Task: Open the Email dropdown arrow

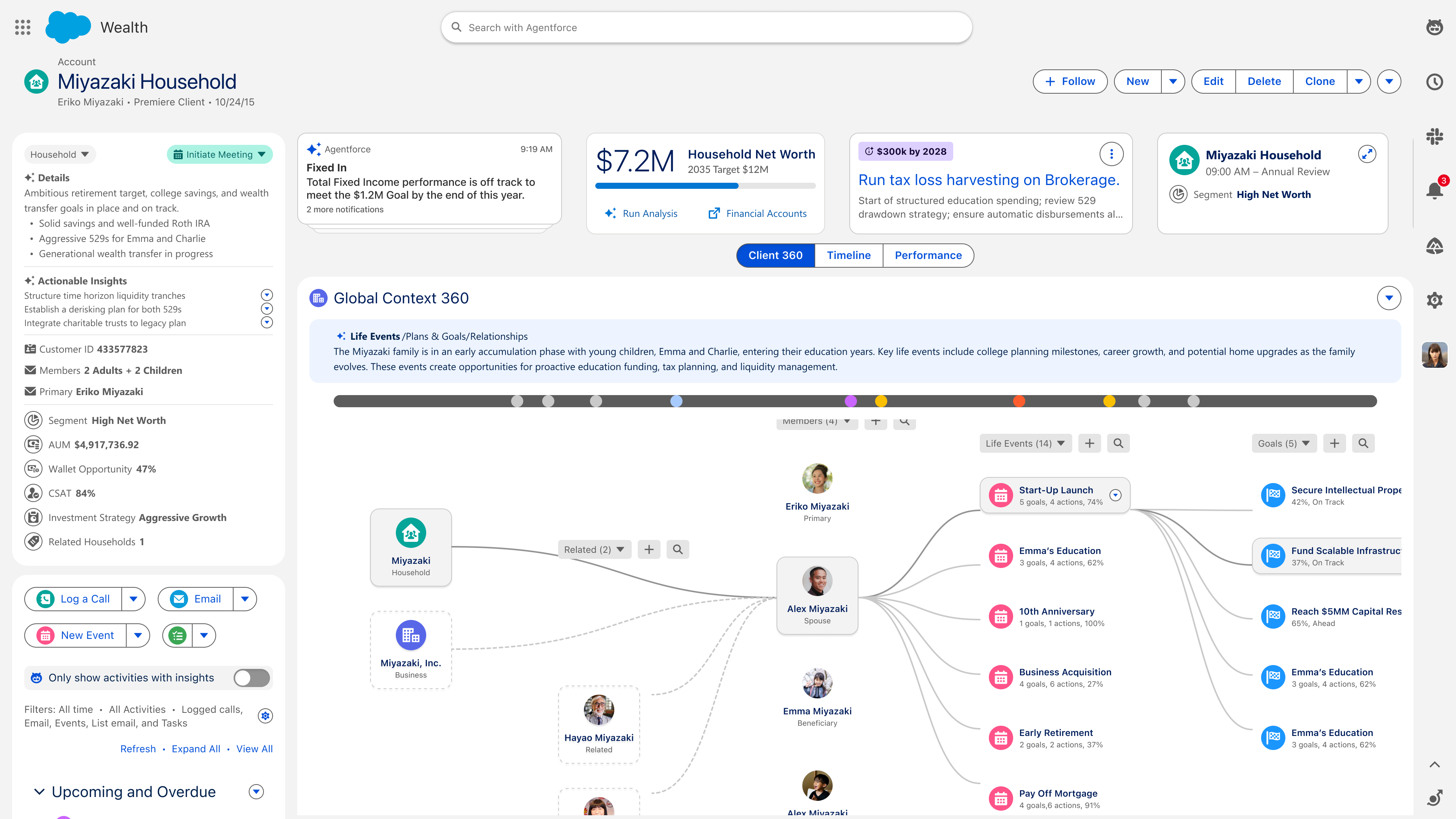Action: click(x=245, y=599)
